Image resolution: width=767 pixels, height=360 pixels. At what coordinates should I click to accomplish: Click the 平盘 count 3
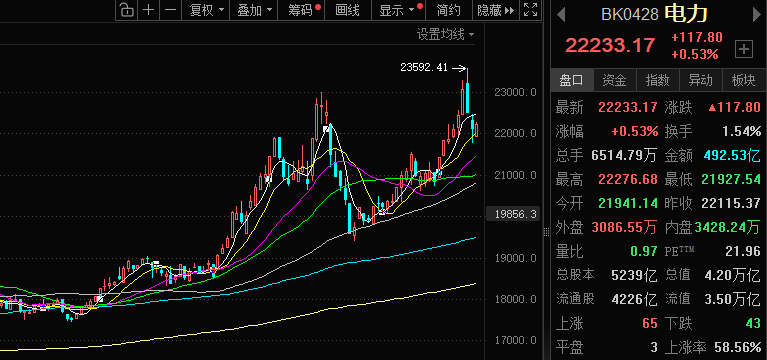pyautogui.click(x=654, y=347)
